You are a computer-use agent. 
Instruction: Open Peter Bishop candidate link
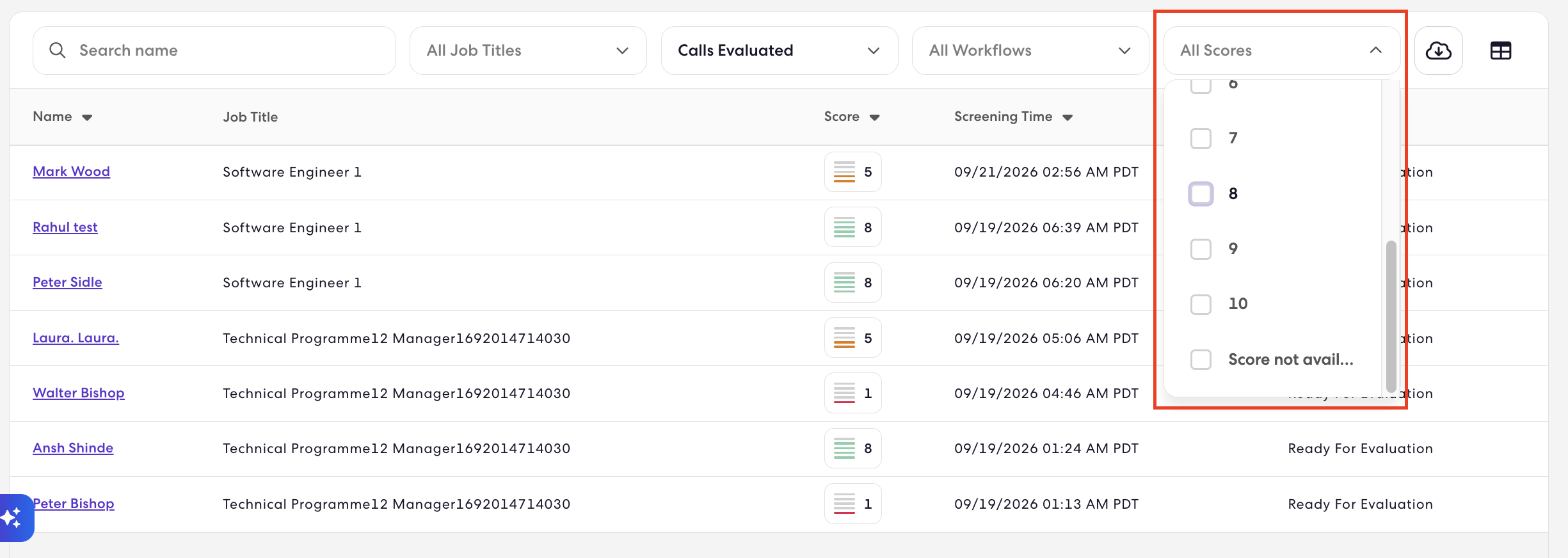[x=74, y=504]
